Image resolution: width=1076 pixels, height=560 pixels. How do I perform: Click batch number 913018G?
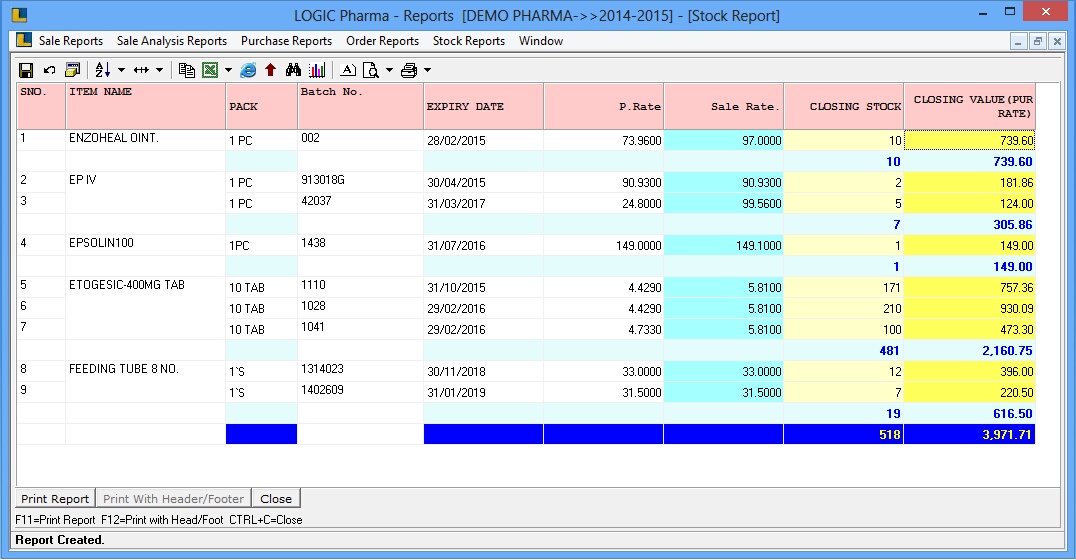323,180
